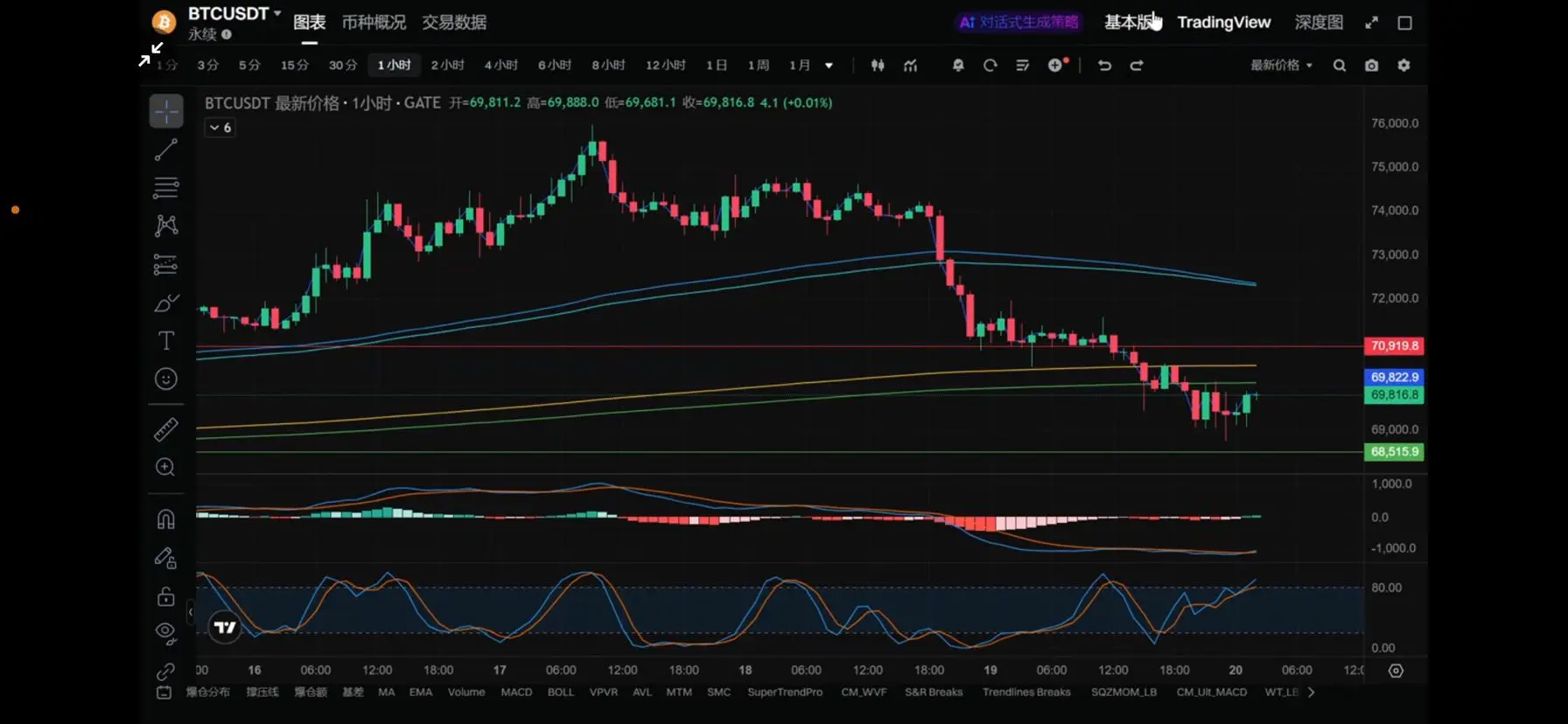
Task: Select the pattern drawing tool with nodes
Action: tap(166, 226)
